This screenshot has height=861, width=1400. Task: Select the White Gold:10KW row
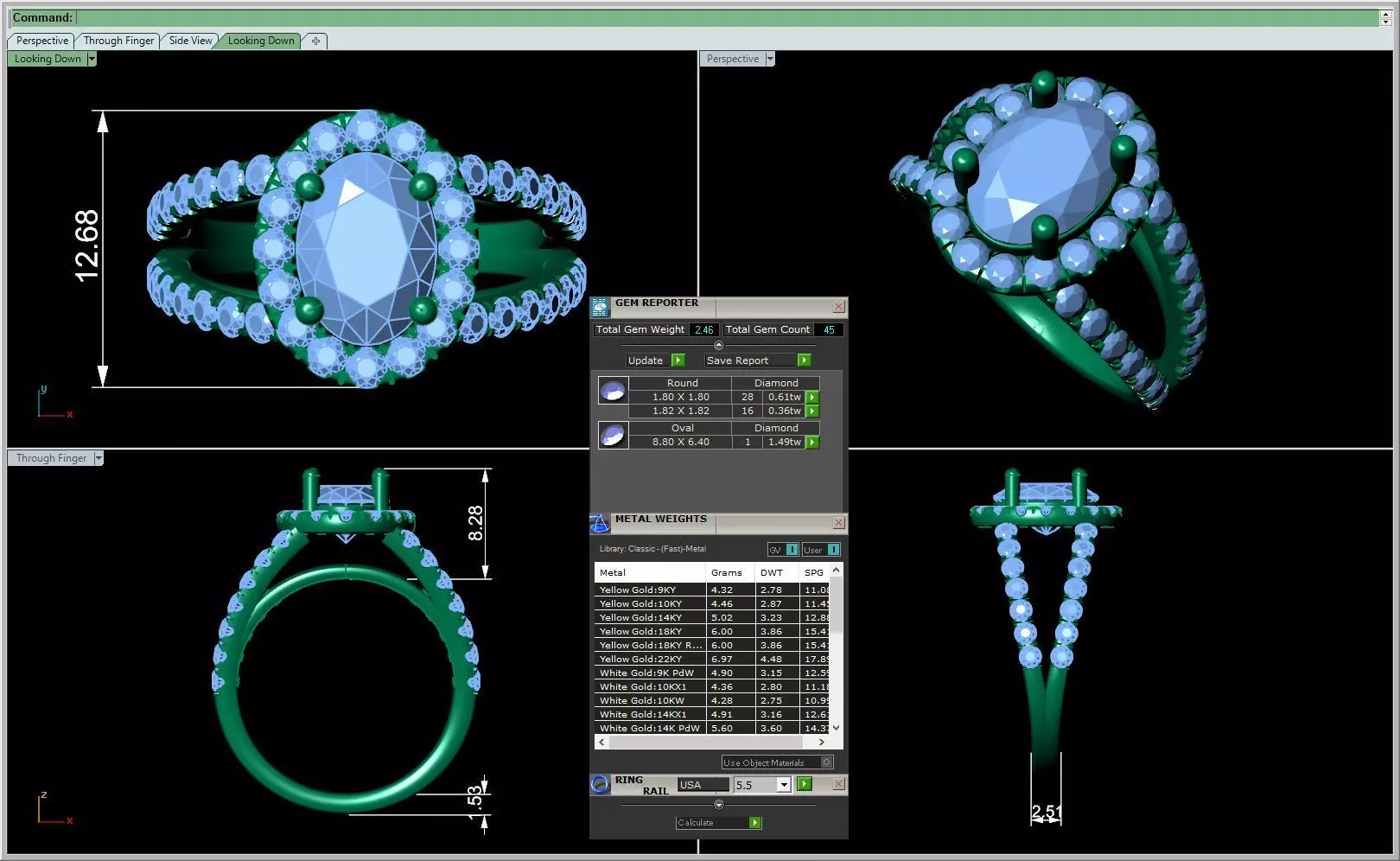pyautogui.click(x=711, y=700)
